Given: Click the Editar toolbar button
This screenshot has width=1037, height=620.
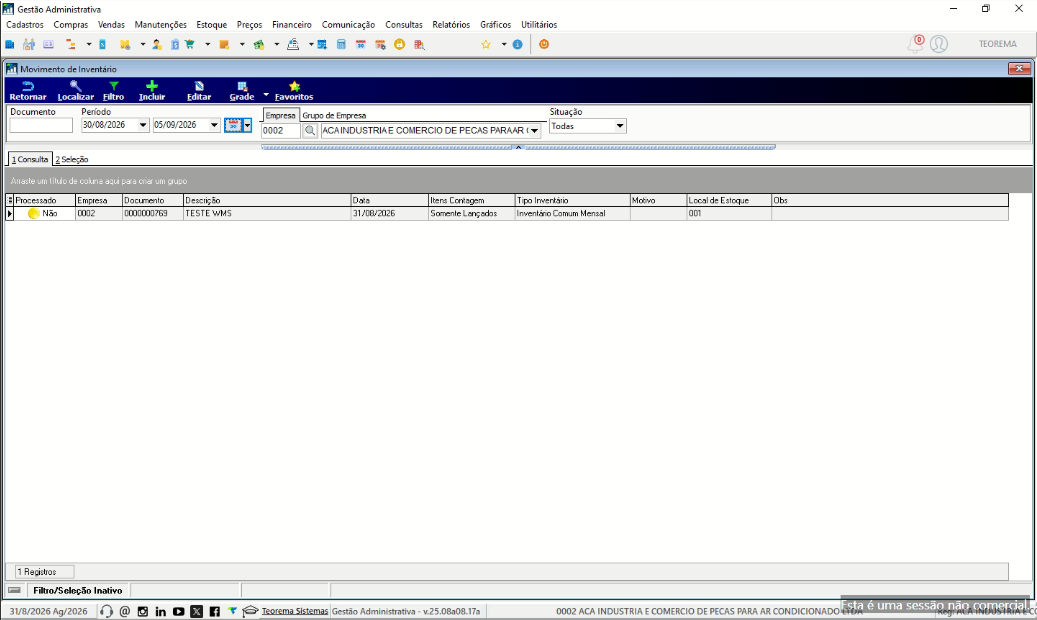Looking at the screenshot, I should (x=198, y=91).
